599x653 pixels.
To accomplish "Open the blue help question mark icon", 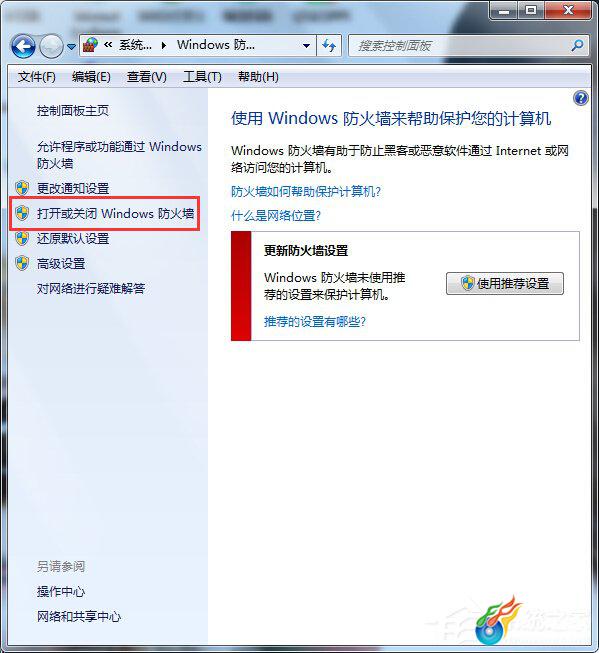I will [581, 99].
